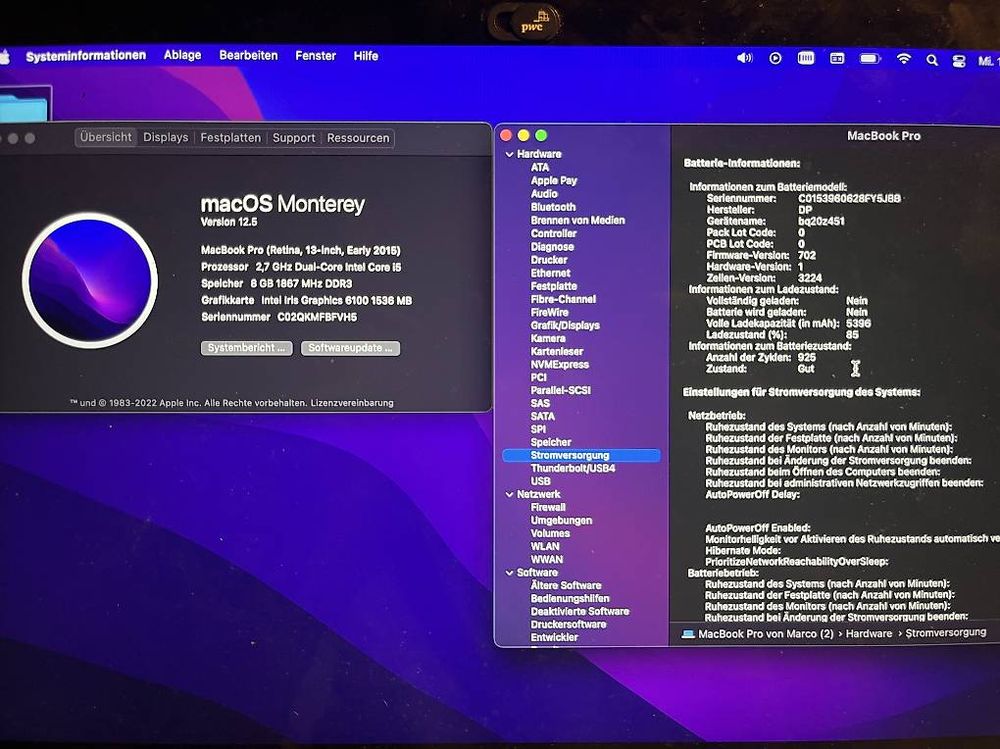Viewport: 1000px width, 749px height.
Task: Click the Volle Ladekapazität value 5396
Action: [858, 323]
